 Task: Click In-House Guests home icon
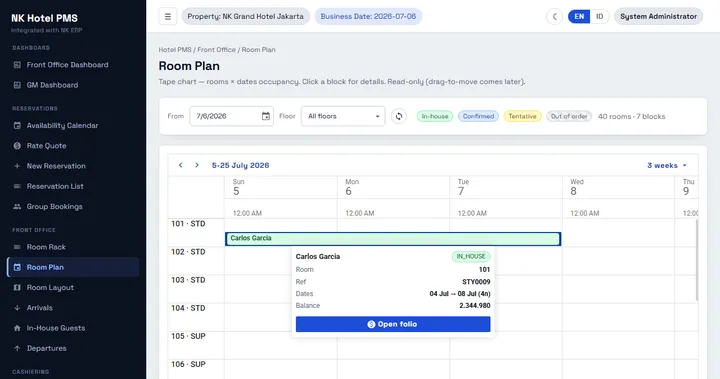point(17,328)
